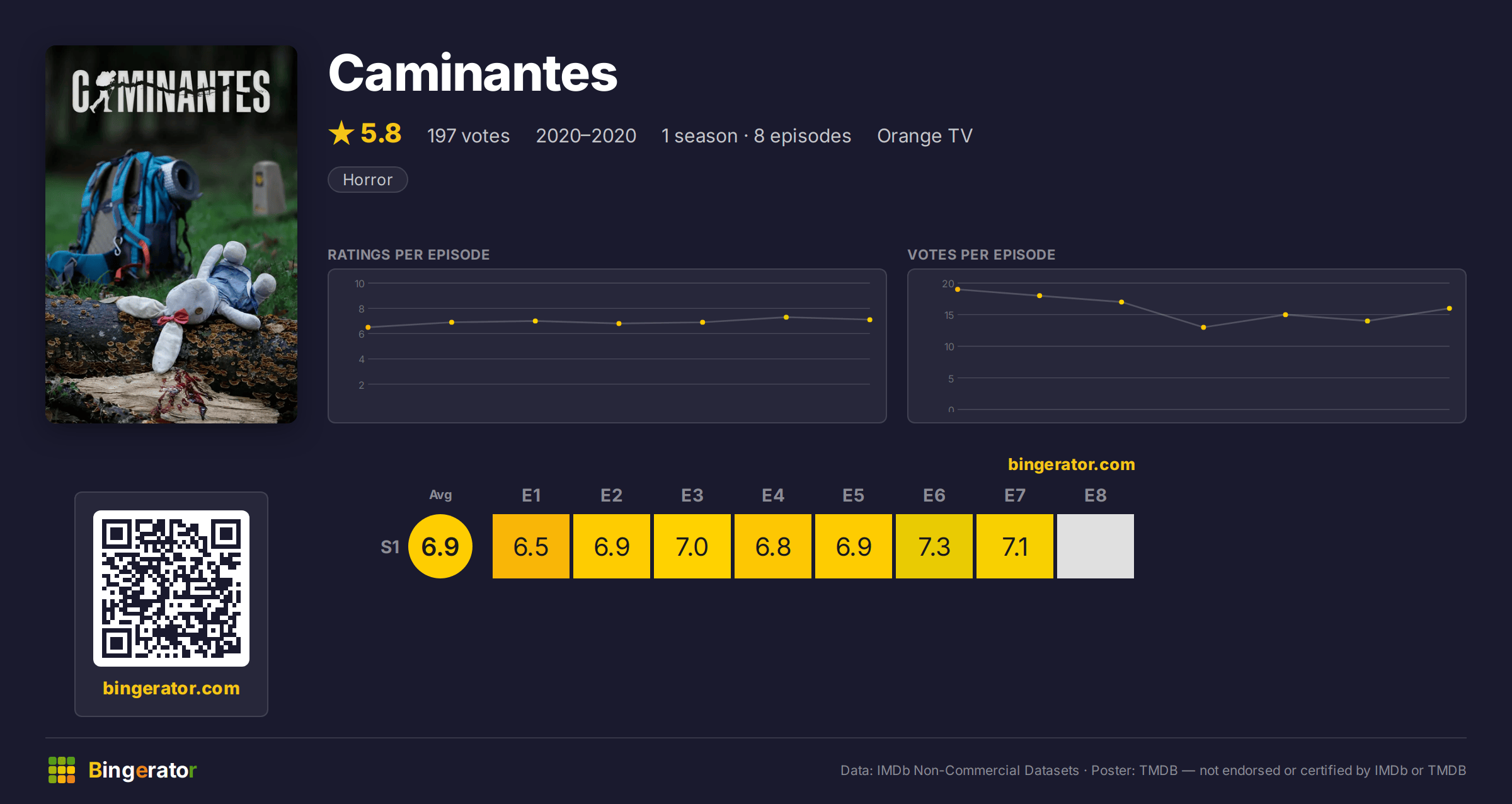Select the E3 rating tile 7.0
Viewport: 1512px width, 804px height.
pyautogui.click(x=692, y=546)
